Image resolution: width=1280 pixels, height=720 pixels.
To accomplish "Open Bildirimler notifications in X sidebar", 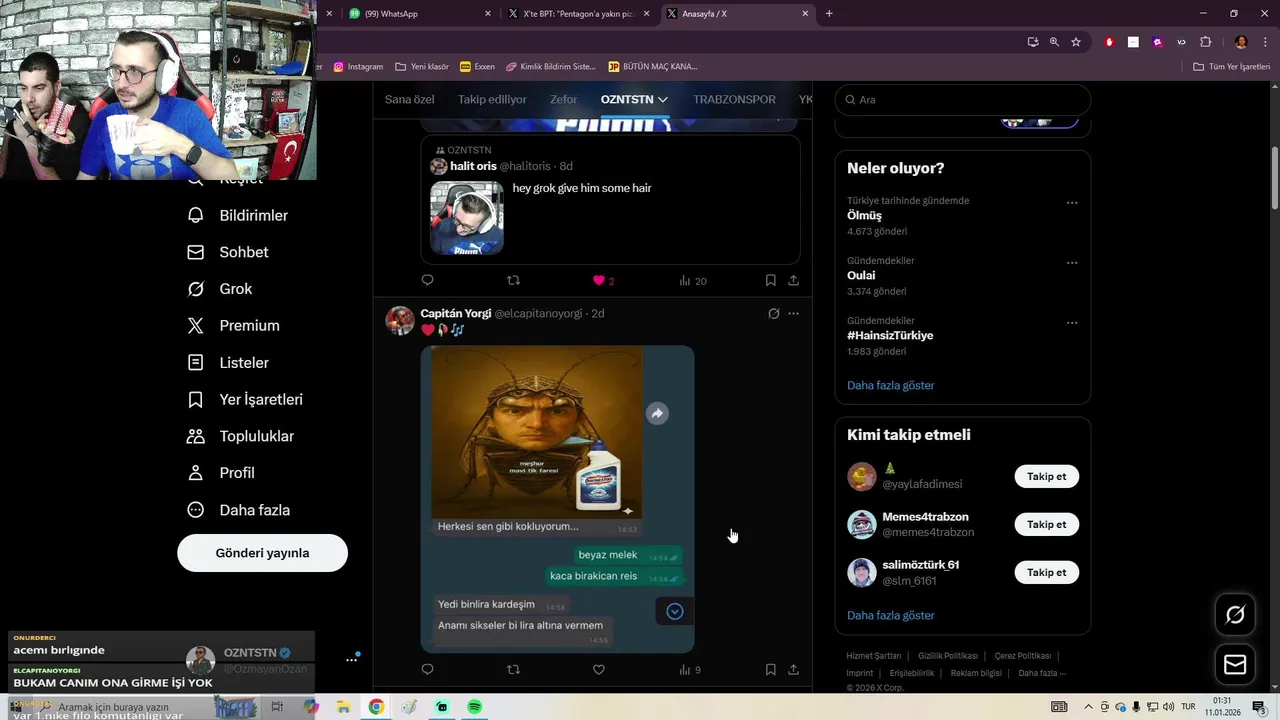I will coord(238,215).
